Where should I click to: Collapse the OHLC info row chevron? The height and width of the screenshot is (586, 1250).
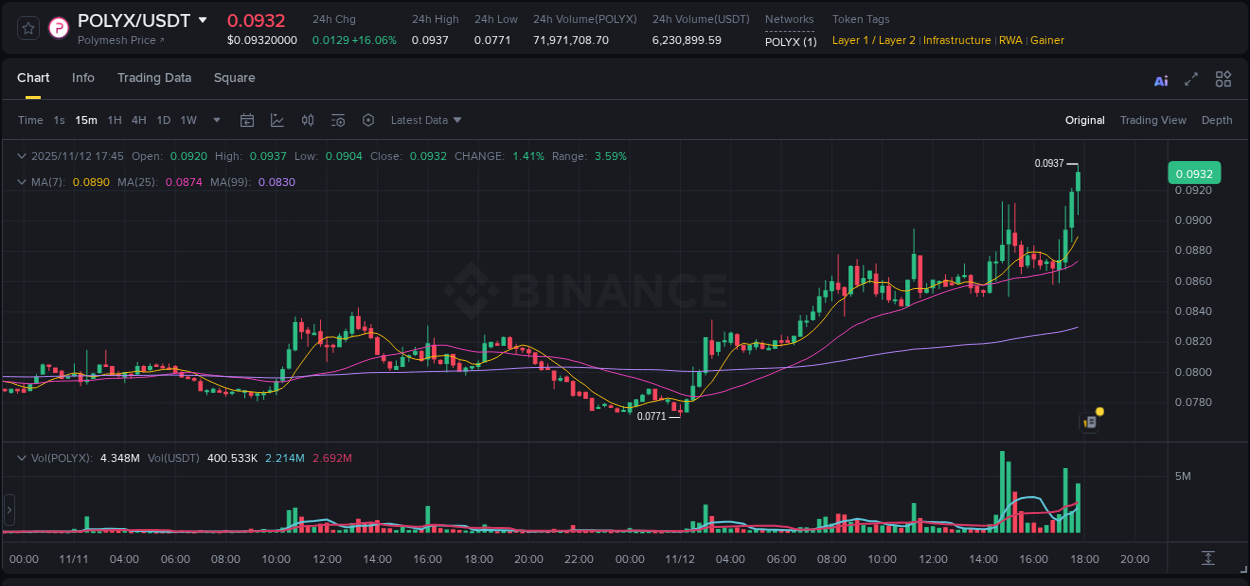(x=21, y=156)
